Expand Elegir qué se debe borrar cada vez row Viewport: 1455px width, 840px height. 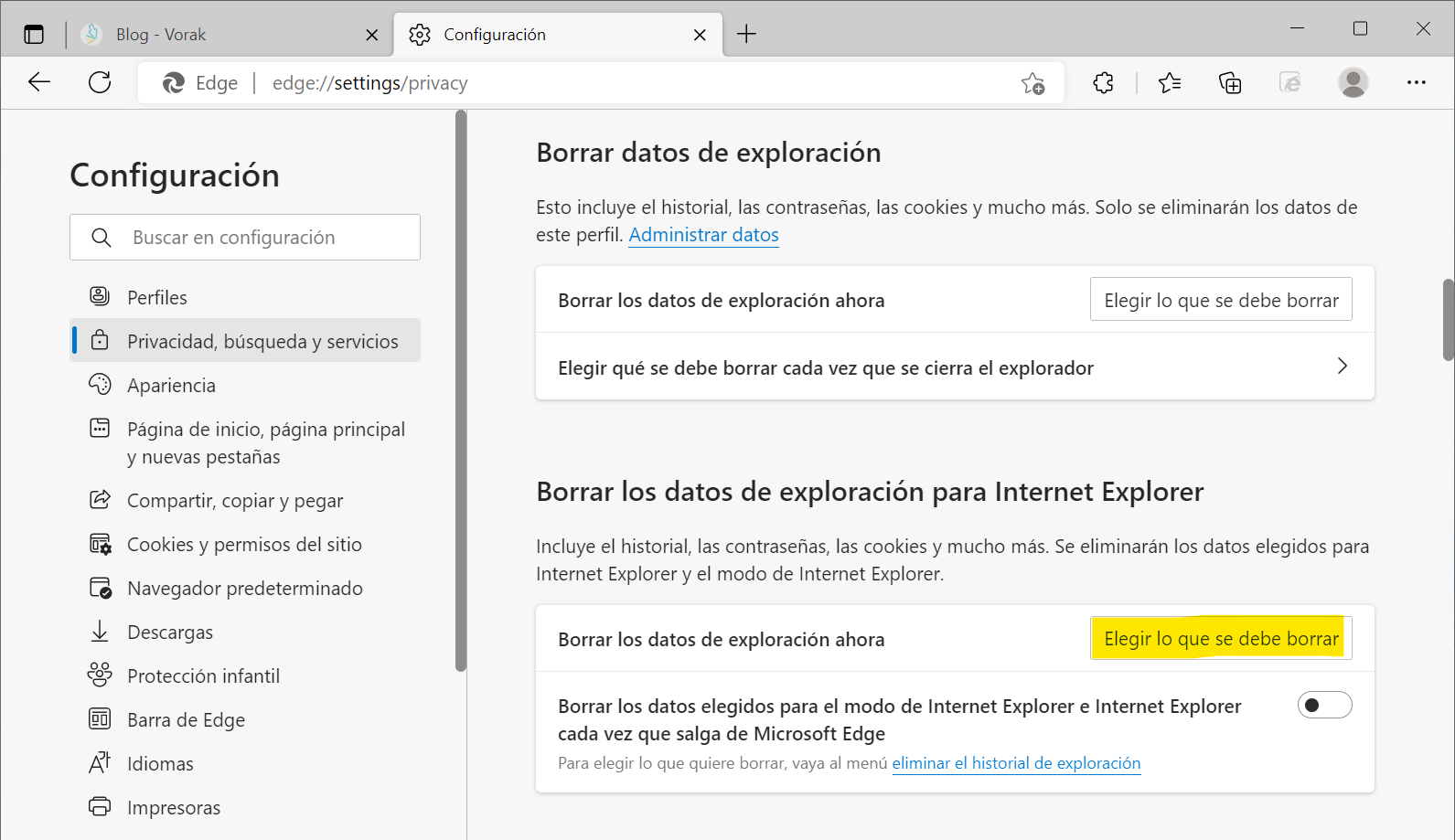[x=955, y=367]
